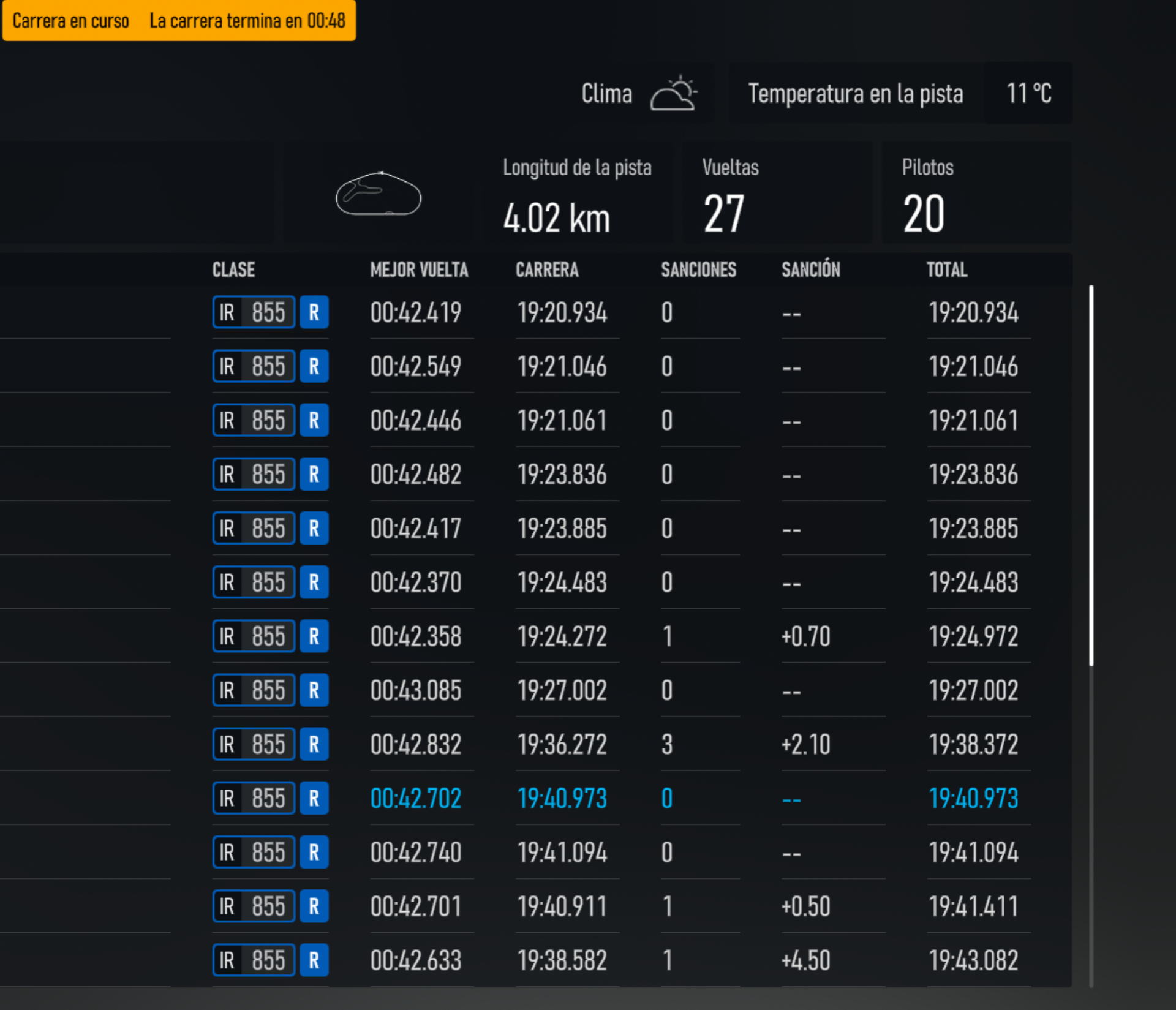Click the track temperature 11 °C value
This screenshot has width=1176, height=1010.
pyautogui.click(x=1028, y=94)
